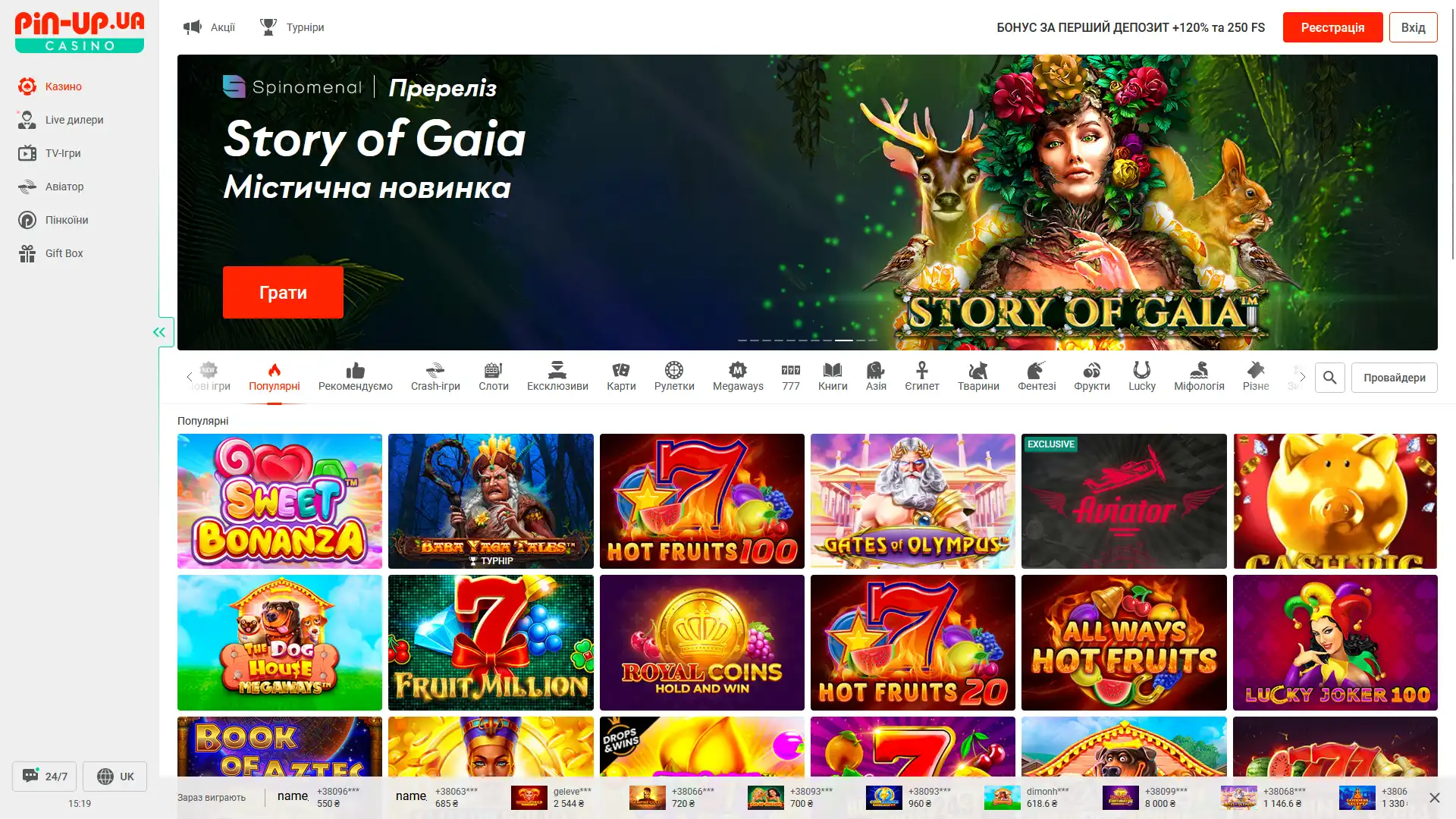Switch to the Слоти category tab
This screenshot has width=1456, height=819.
(494, 377)
